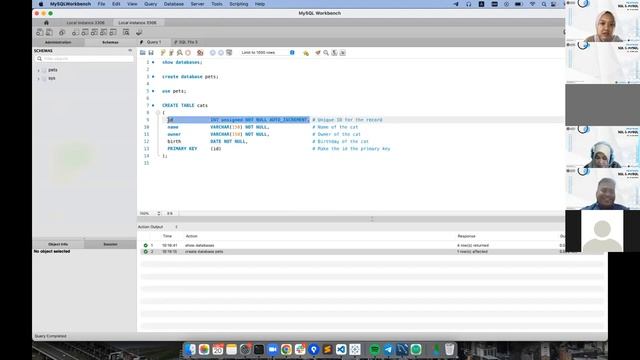Switch to the Administration tab
640x360 pixels.
(58, 42)
